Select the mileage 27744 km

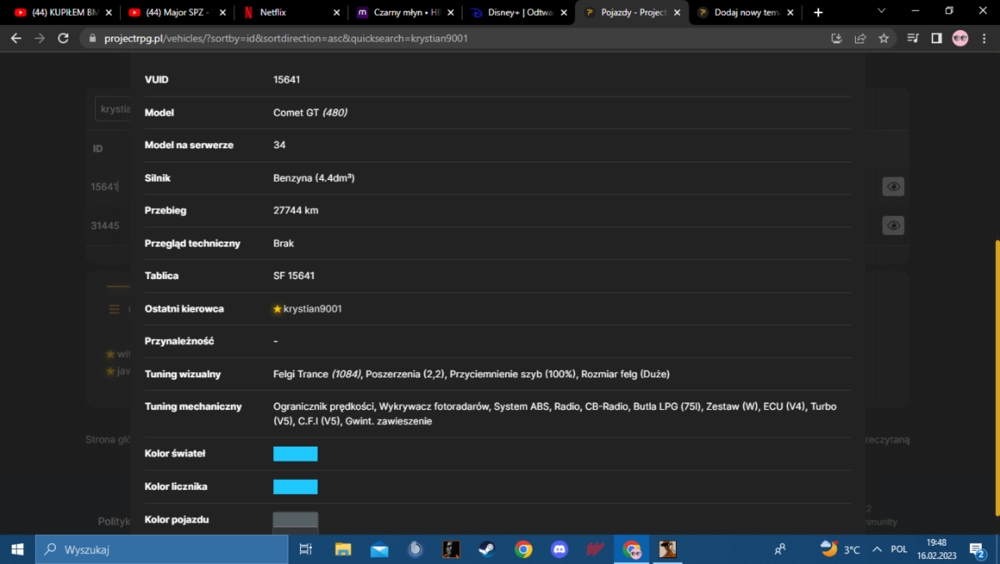[x=295, y=211]
